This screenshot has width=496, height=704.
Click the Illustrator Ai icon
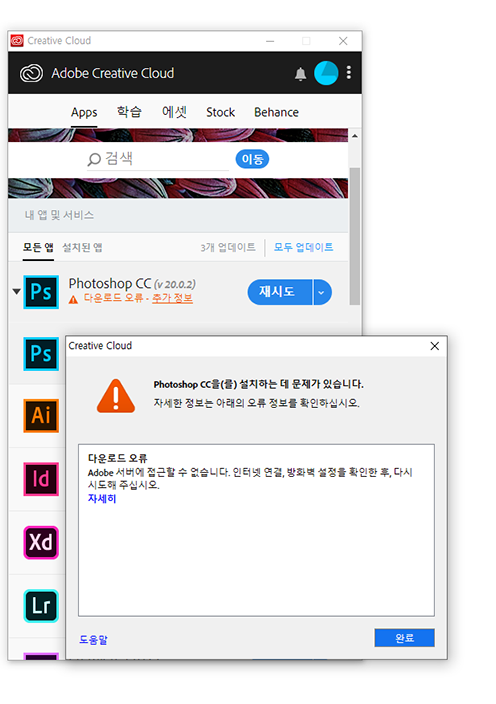41,416
